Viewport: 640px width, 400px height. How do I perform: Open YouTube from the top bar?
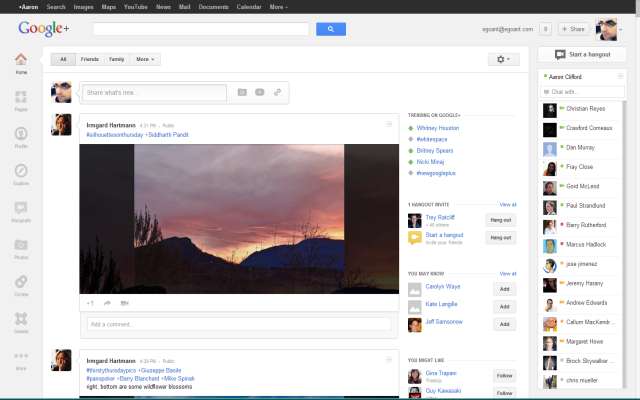click(x=136, y=7)
